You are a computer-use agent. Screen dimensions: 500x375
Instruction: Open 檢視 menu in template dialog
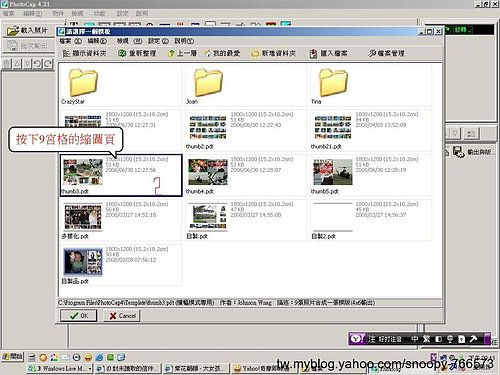129,41
